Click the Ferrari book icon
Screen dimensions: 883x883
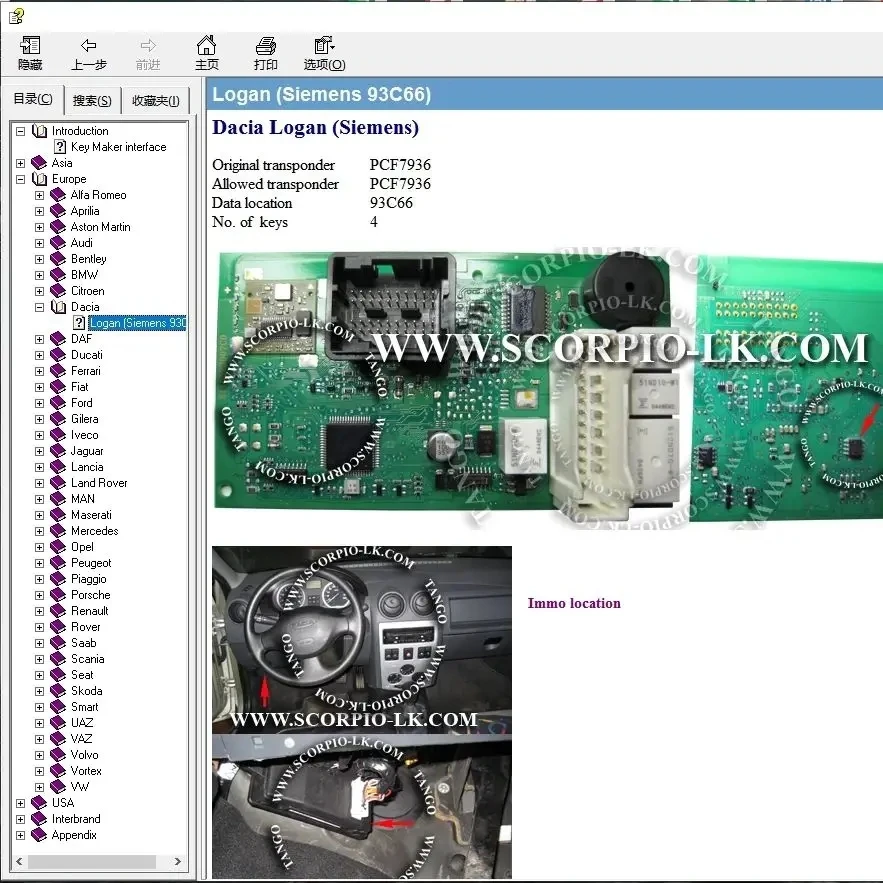pos(58,371)
